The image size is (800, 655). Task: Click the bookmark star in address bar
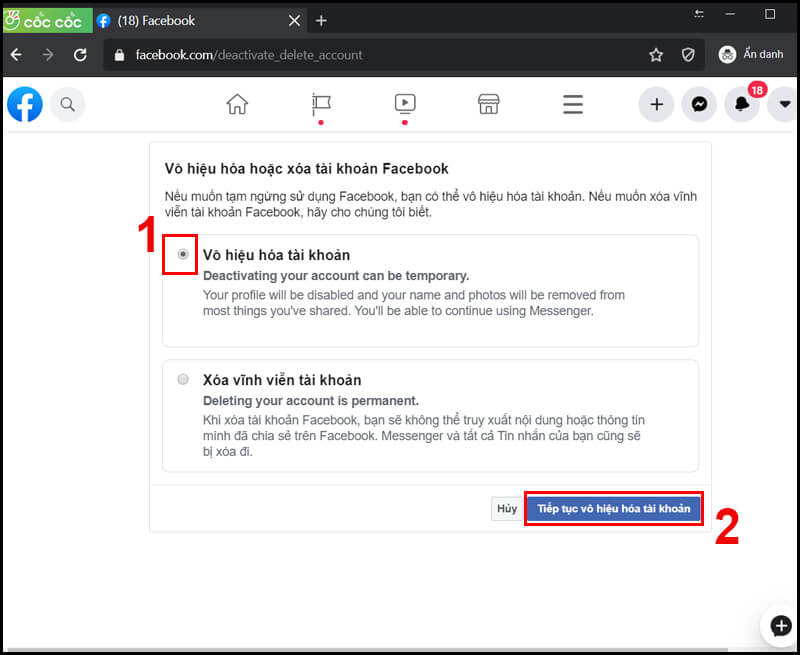[655, 54]
